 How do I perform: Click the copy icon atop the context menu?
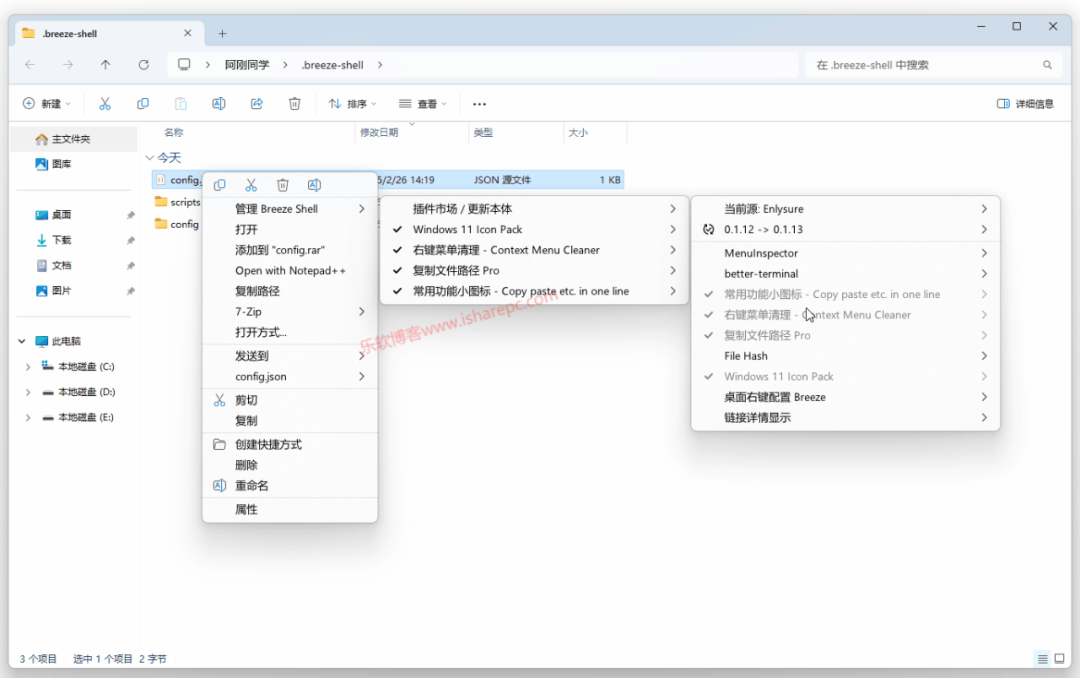[x=220, y=185]
